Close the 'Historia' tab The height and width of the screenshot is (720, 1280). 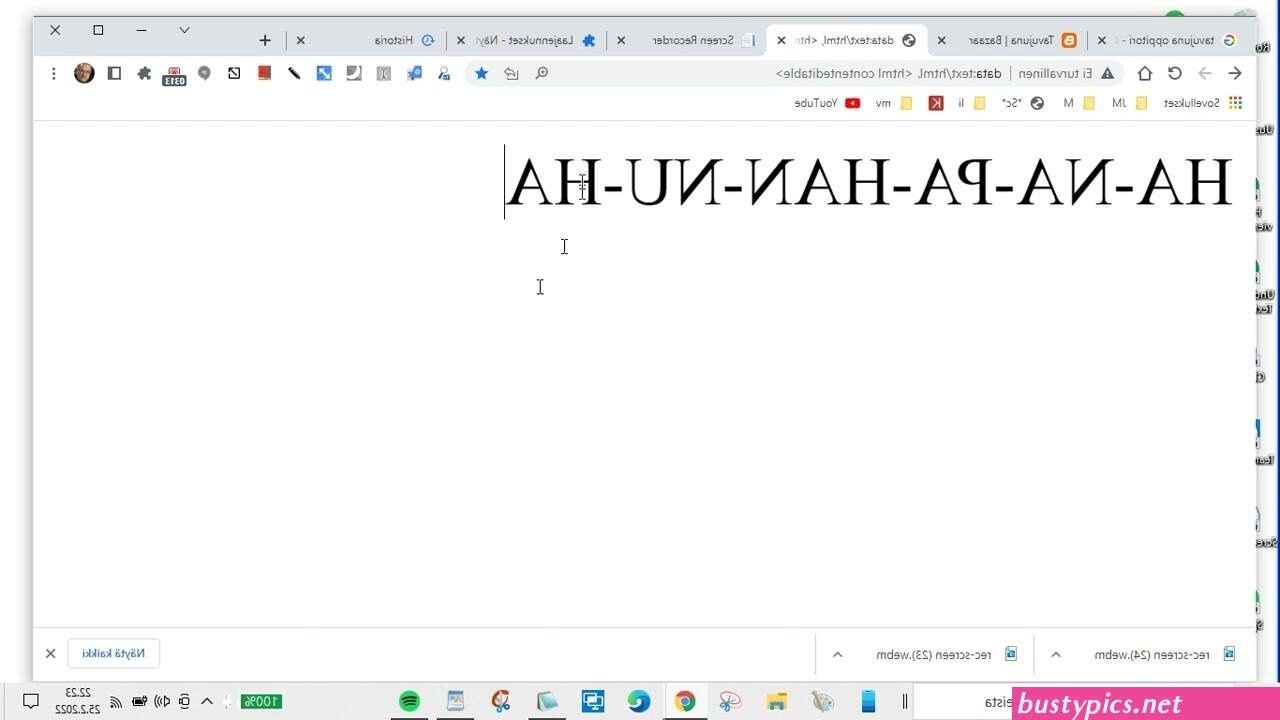[x=300, y=40]
